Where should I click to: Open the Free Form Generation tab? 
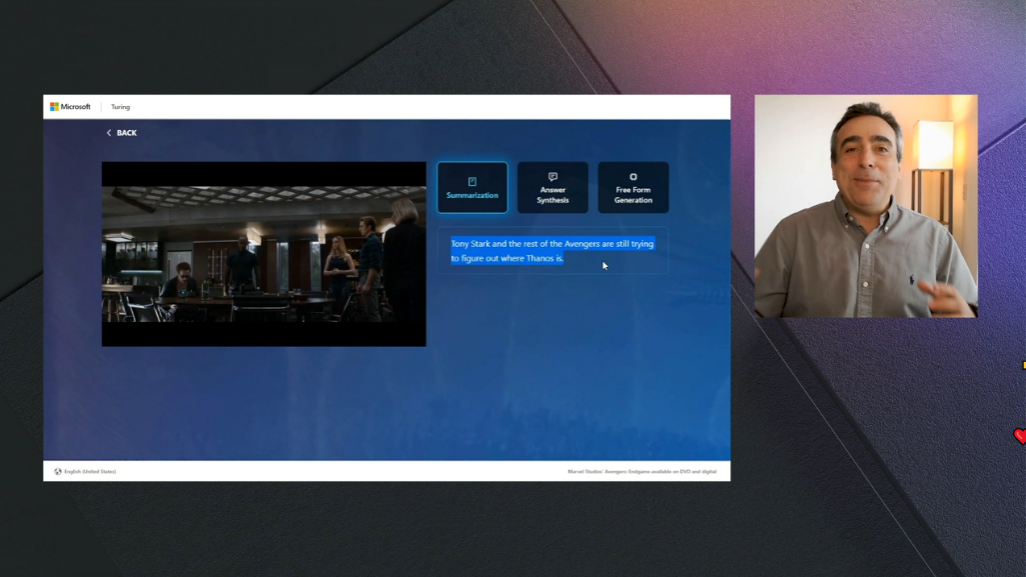[x=633, y=195]
